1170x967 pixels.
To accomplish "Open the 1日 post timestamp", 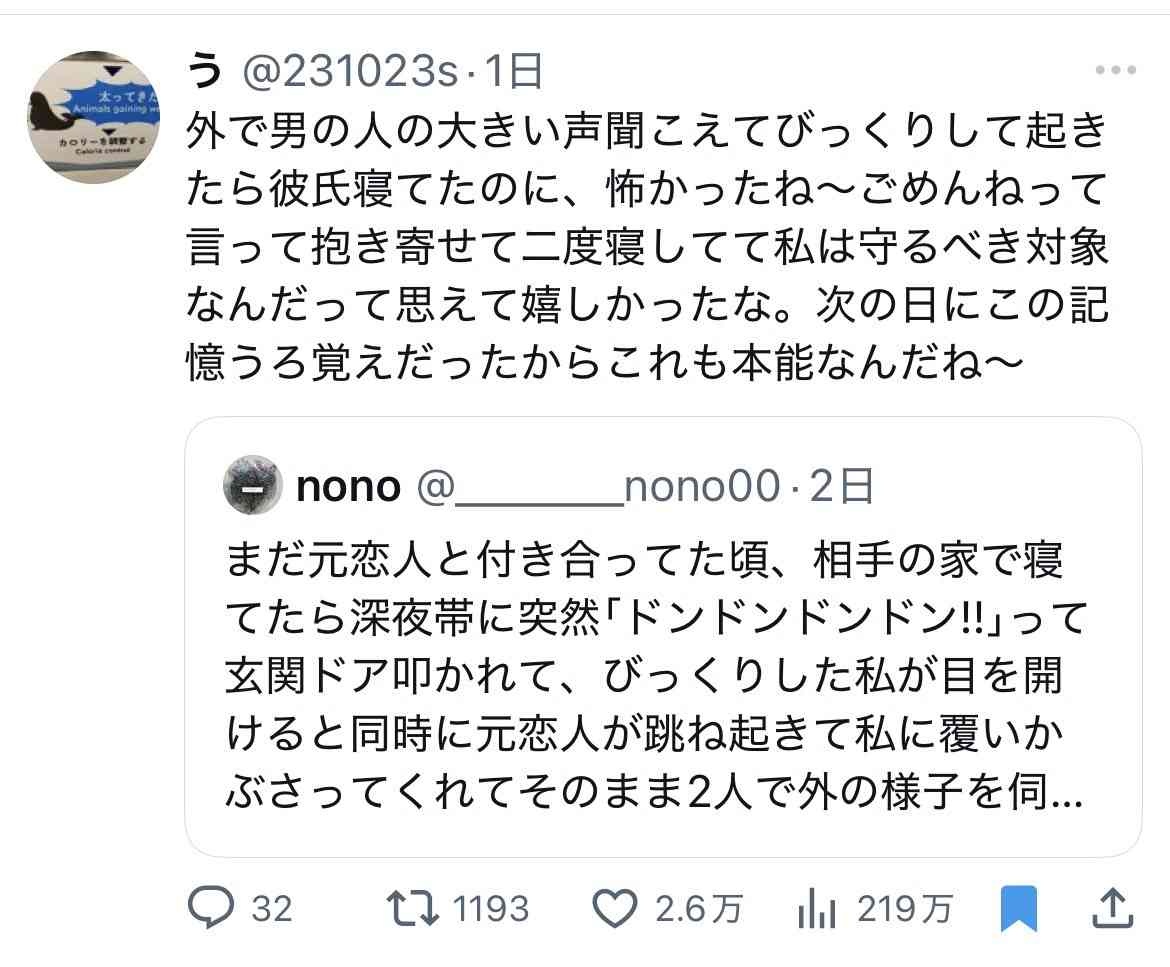I will [514, 72].
